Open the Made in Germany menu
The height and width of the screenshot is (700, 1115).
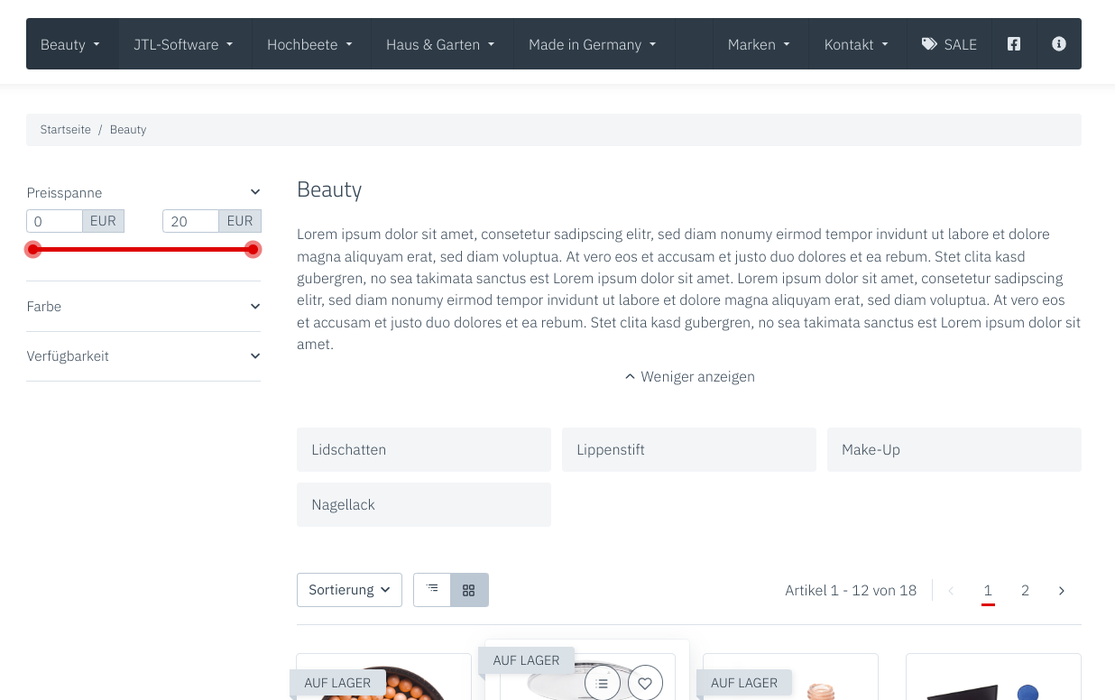point(592,44)
